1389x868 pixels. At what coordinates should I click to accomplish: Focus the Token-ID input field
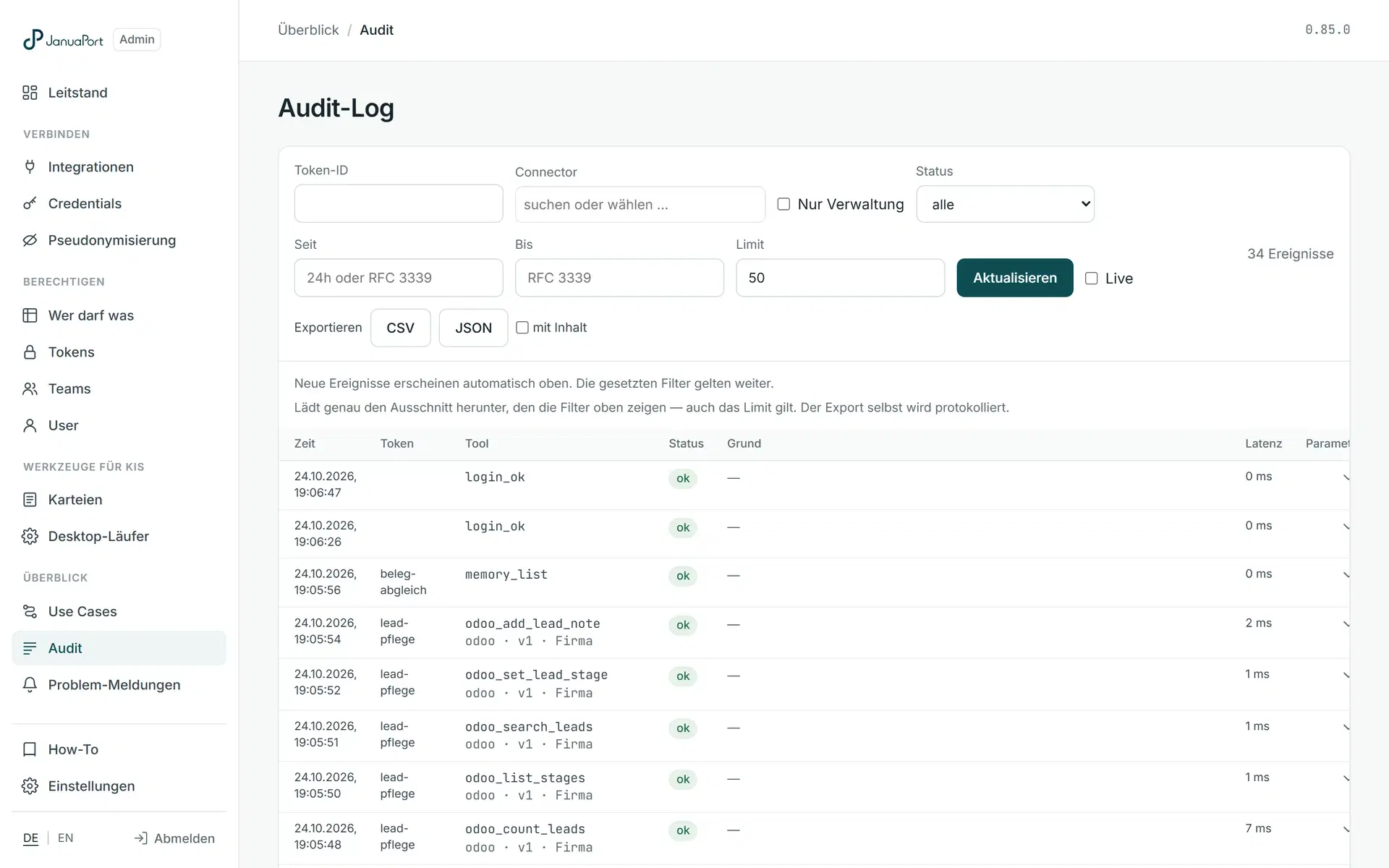(x=399, y=203)
